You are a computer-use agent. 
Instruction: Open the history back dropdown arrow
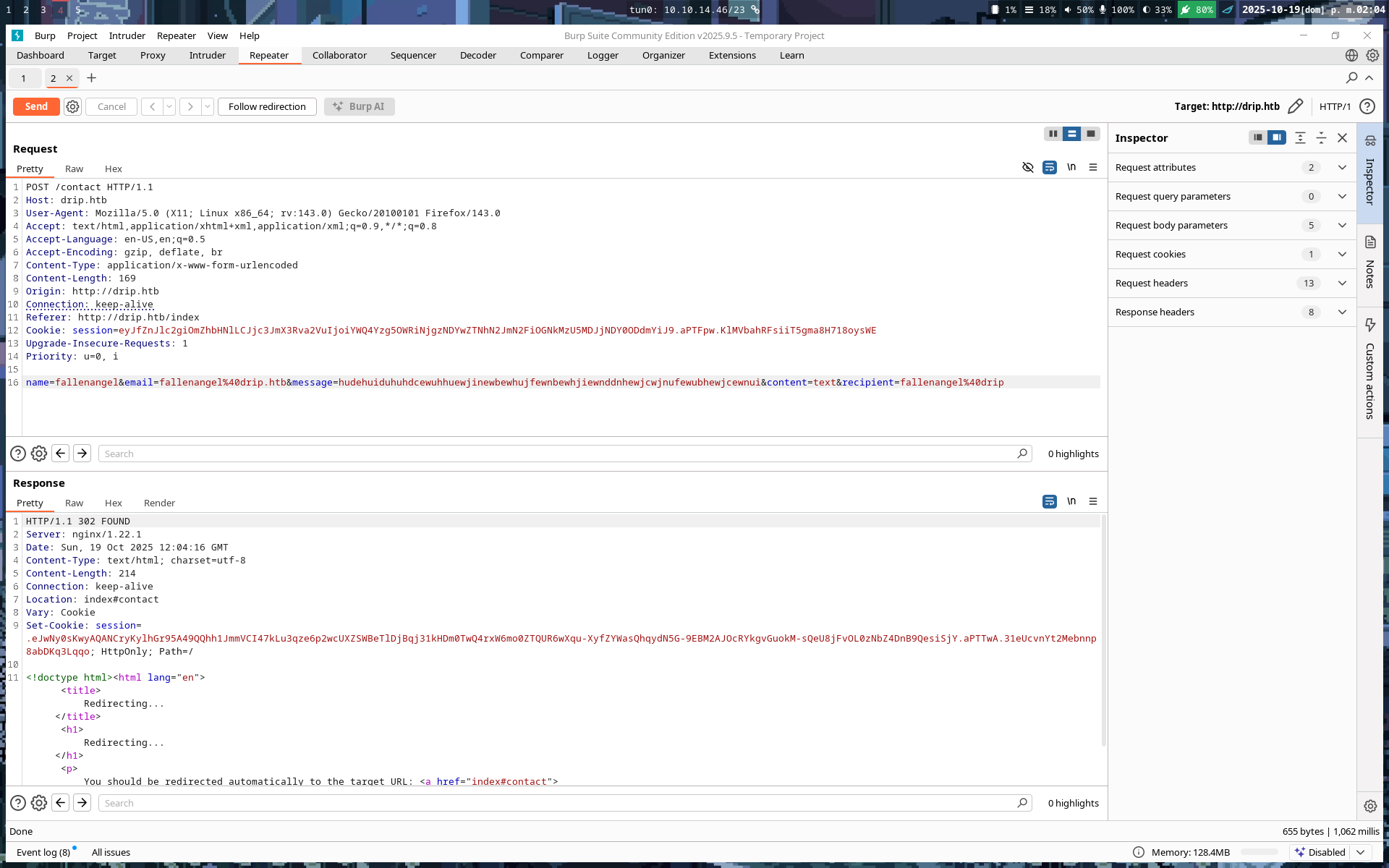169,106
